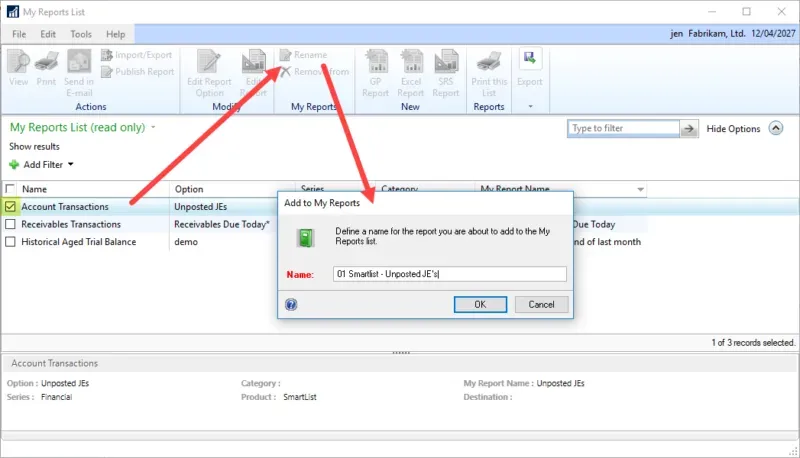Tick the Historical Aged Trial Balance checkbox
This screenshot has height=458, width=800.
pyautogui.click(x=11, y=241)
